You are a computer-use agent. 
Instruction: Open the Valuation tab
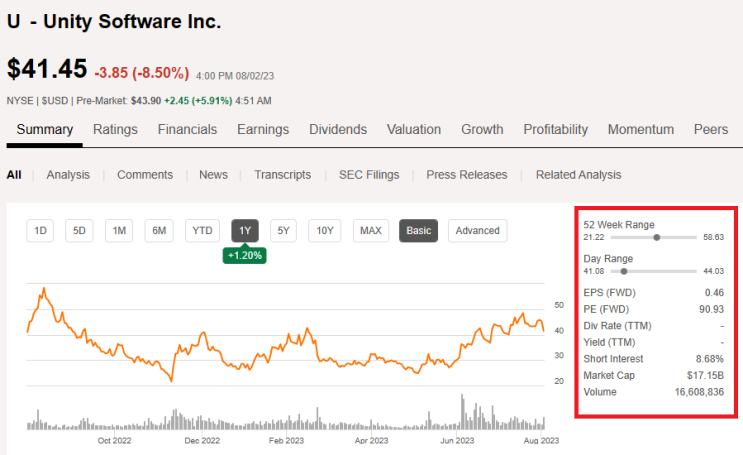click(x=414, y=130)
